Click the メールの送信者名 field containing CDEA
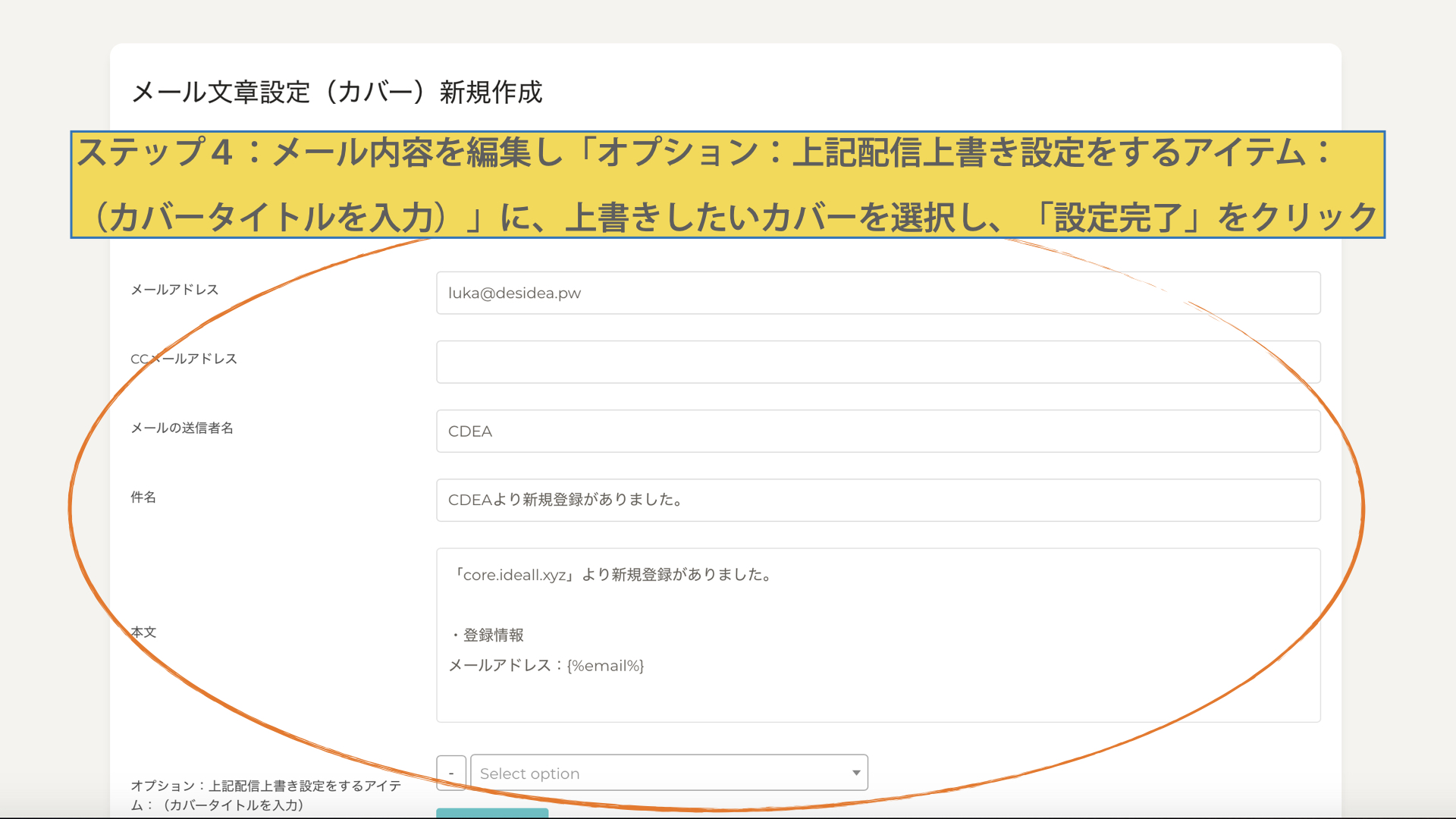Image resolution: width=1456 pixels, height=819 pixels. (877, 431)
